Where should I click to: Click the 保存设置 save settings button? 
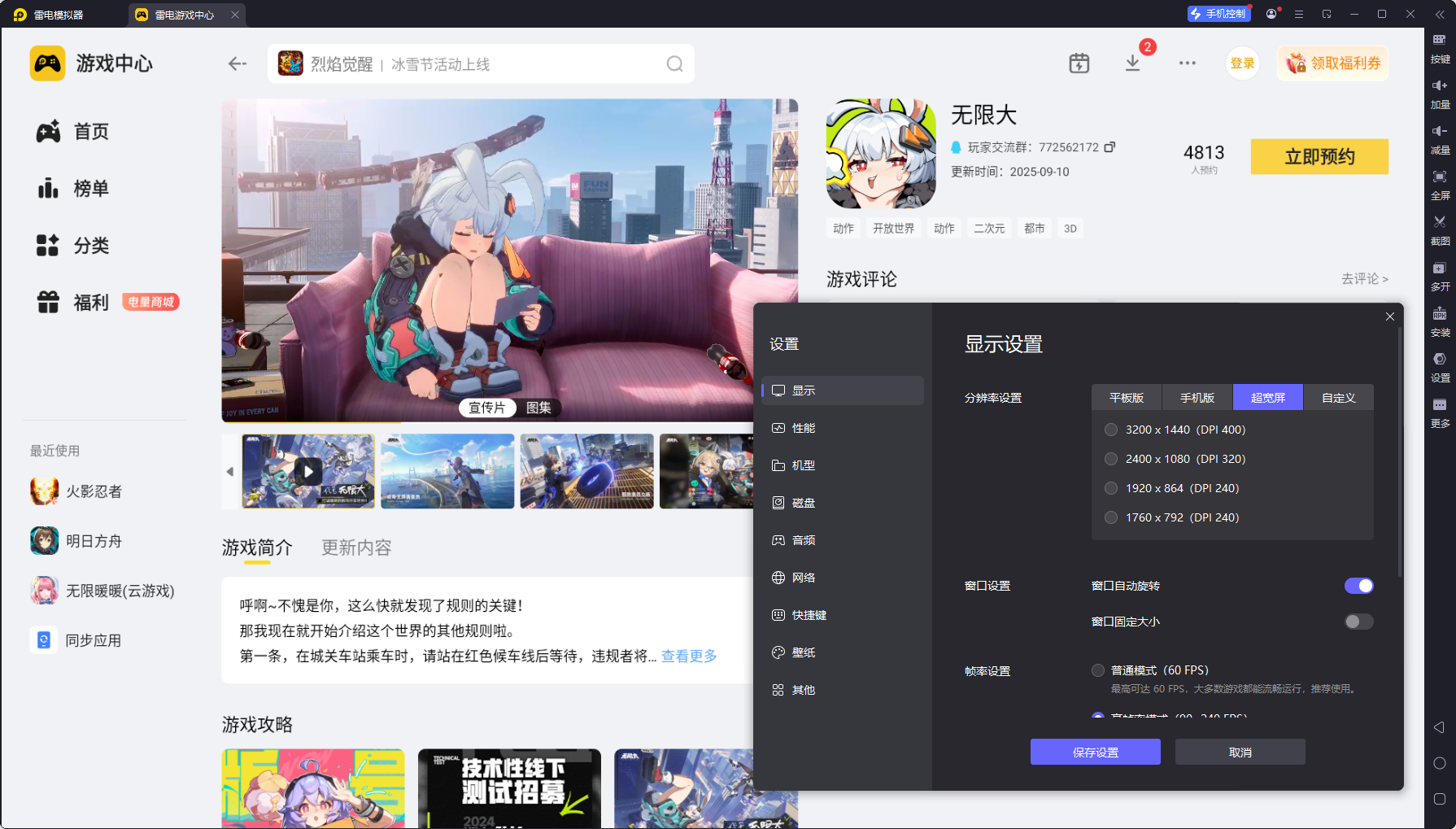1095,751
